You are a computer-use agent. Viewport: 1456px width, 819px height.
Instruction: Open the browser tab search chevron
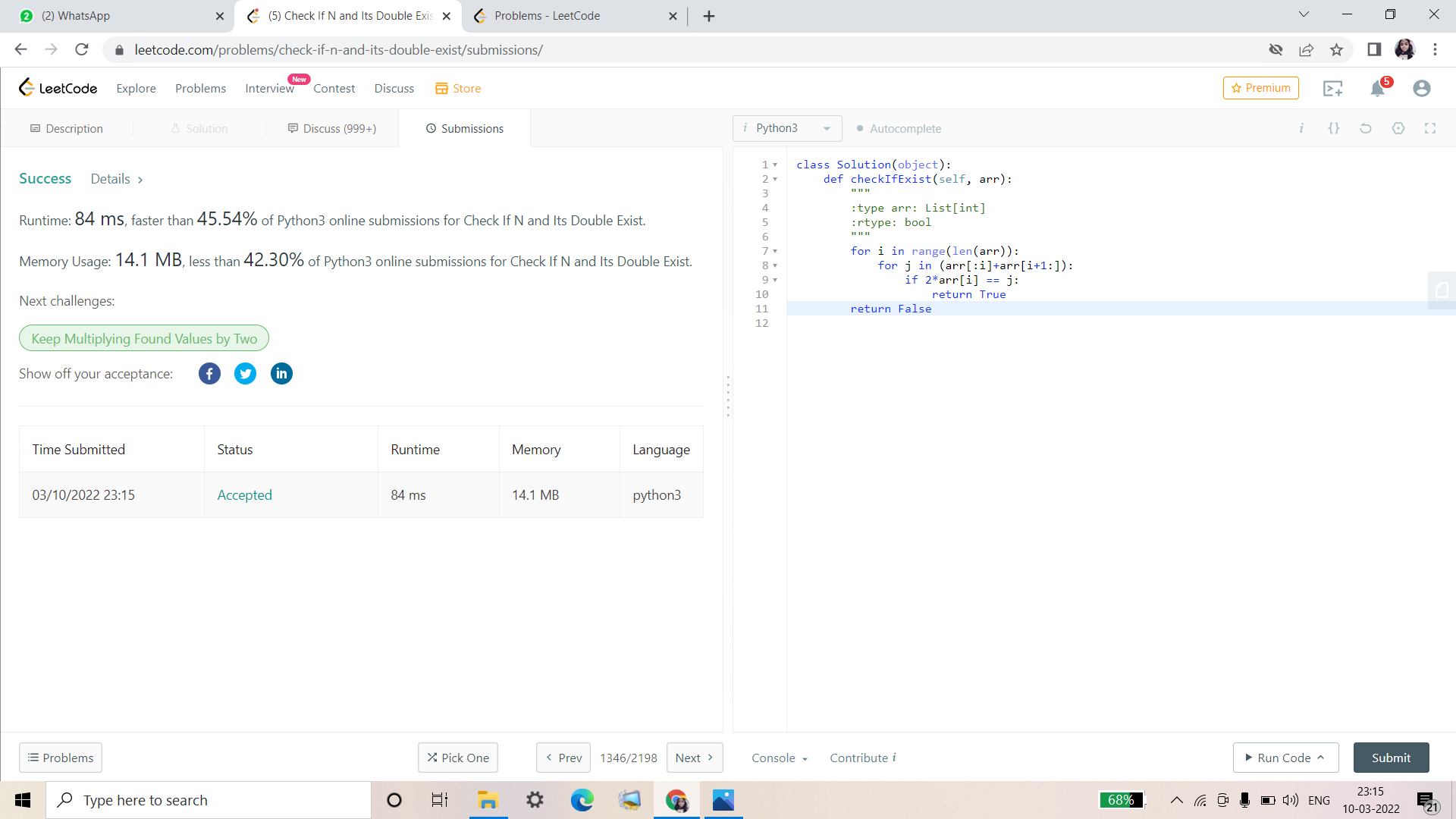coord(1304,14)
